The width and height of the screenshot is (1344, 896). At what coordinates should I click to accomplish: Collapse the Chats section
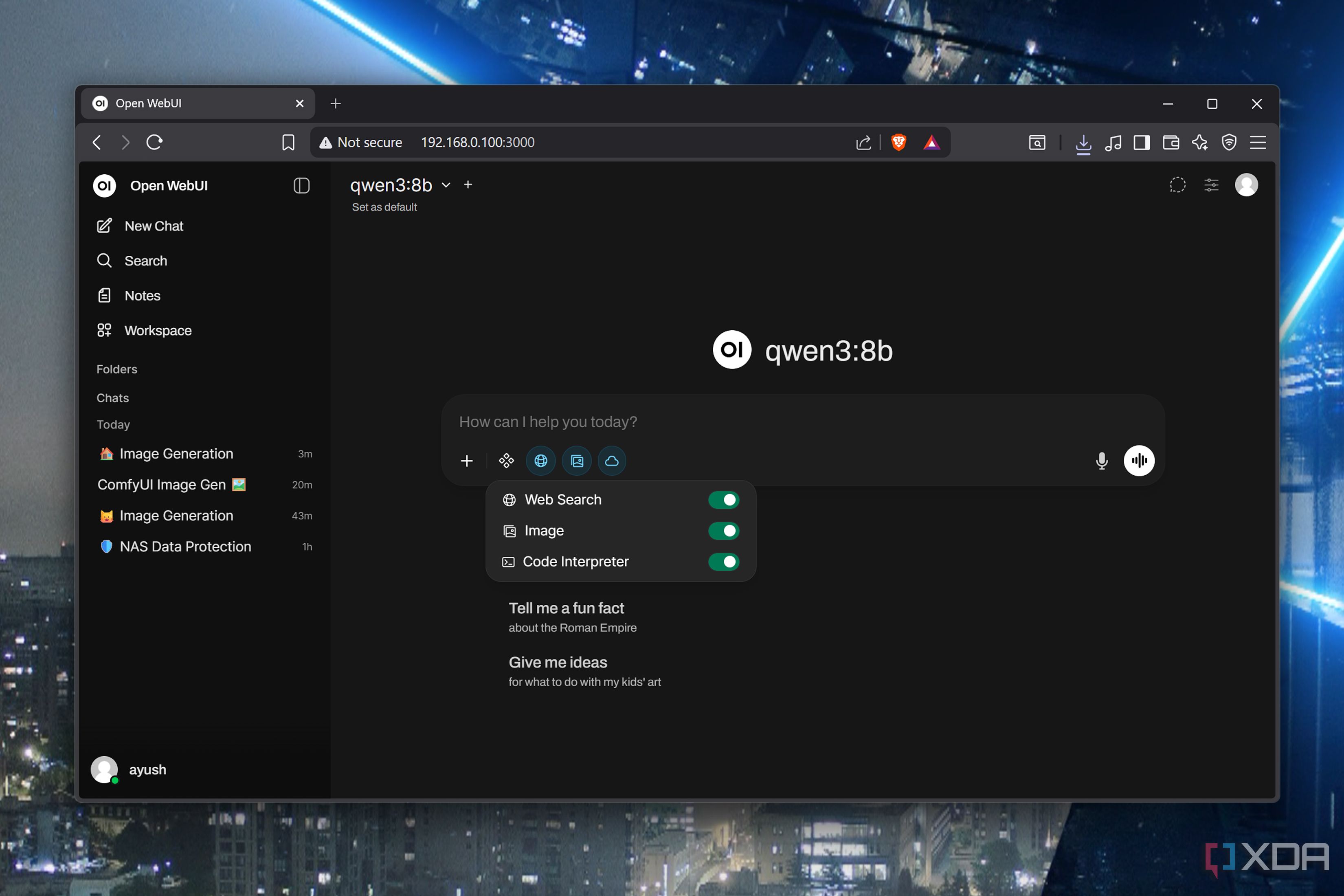(x=112, y=398)
